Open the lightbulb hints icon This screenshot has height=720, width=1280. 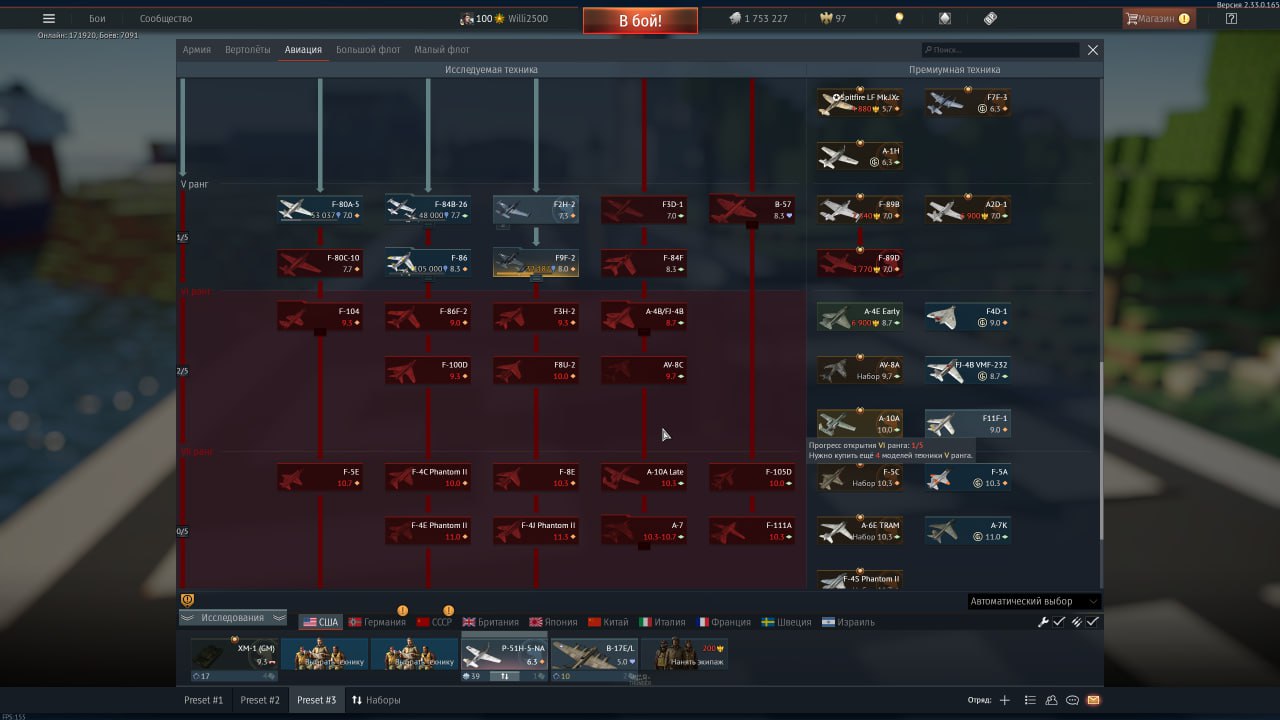tap(899, 18)
